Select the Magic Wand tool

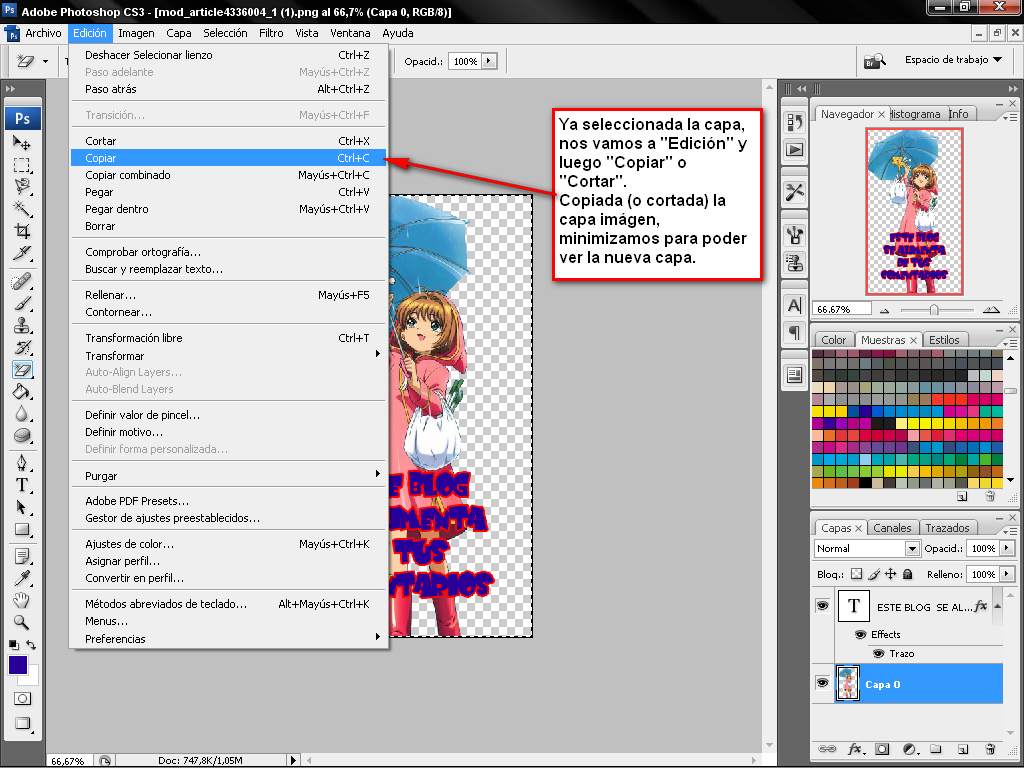tap(22, 209)
